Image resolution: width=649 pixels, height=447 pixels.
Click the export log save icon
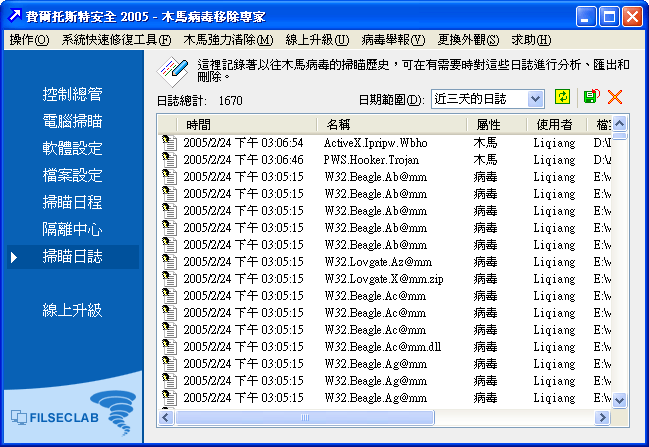click(590, 98)
